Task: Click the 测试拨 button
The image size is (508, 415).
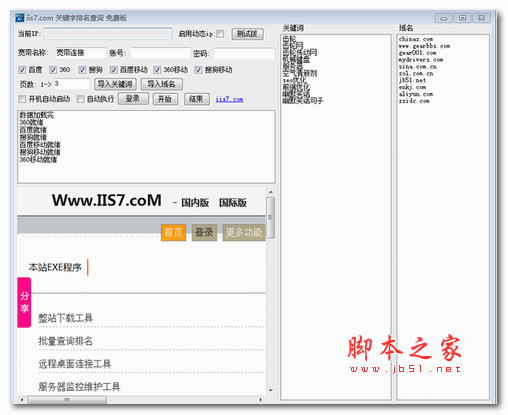Action: click(x=247, y=34)
